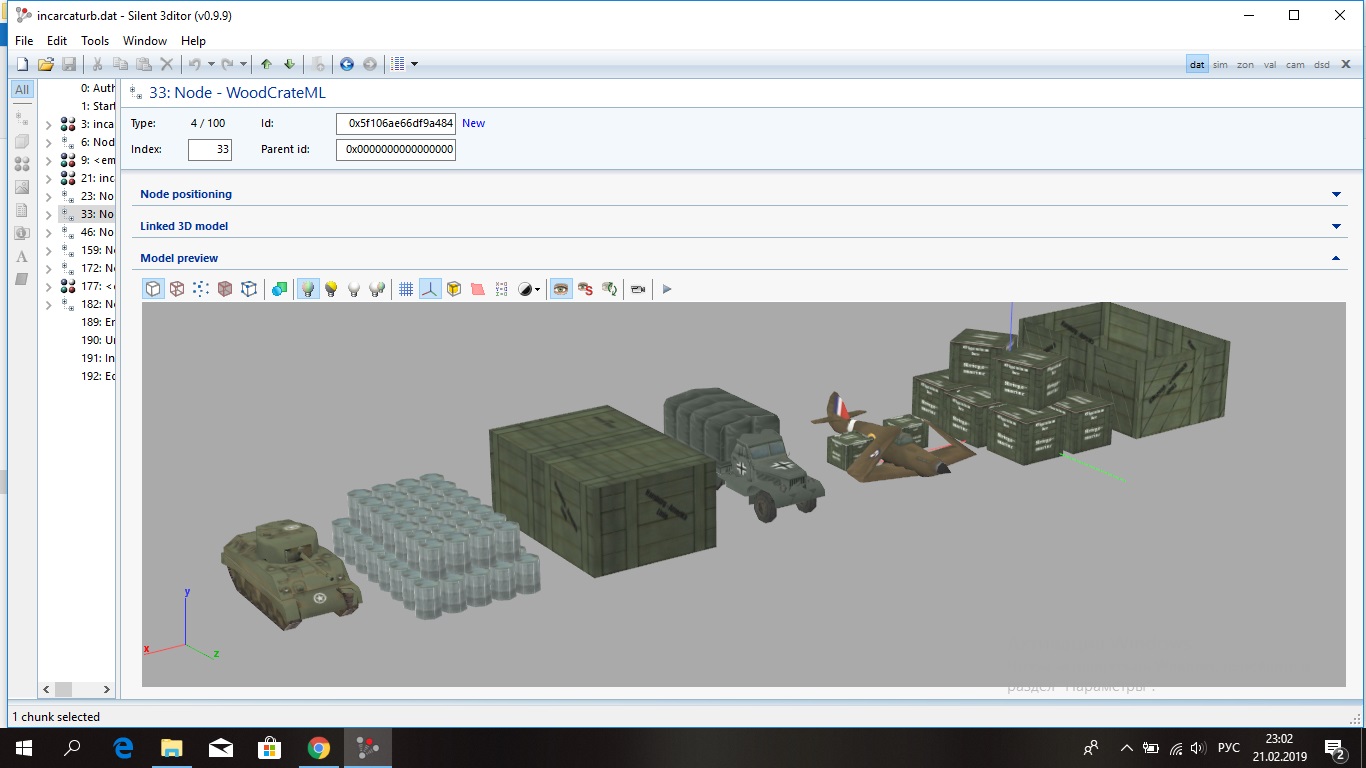Expand tree item 46 in chunk list

49,232
